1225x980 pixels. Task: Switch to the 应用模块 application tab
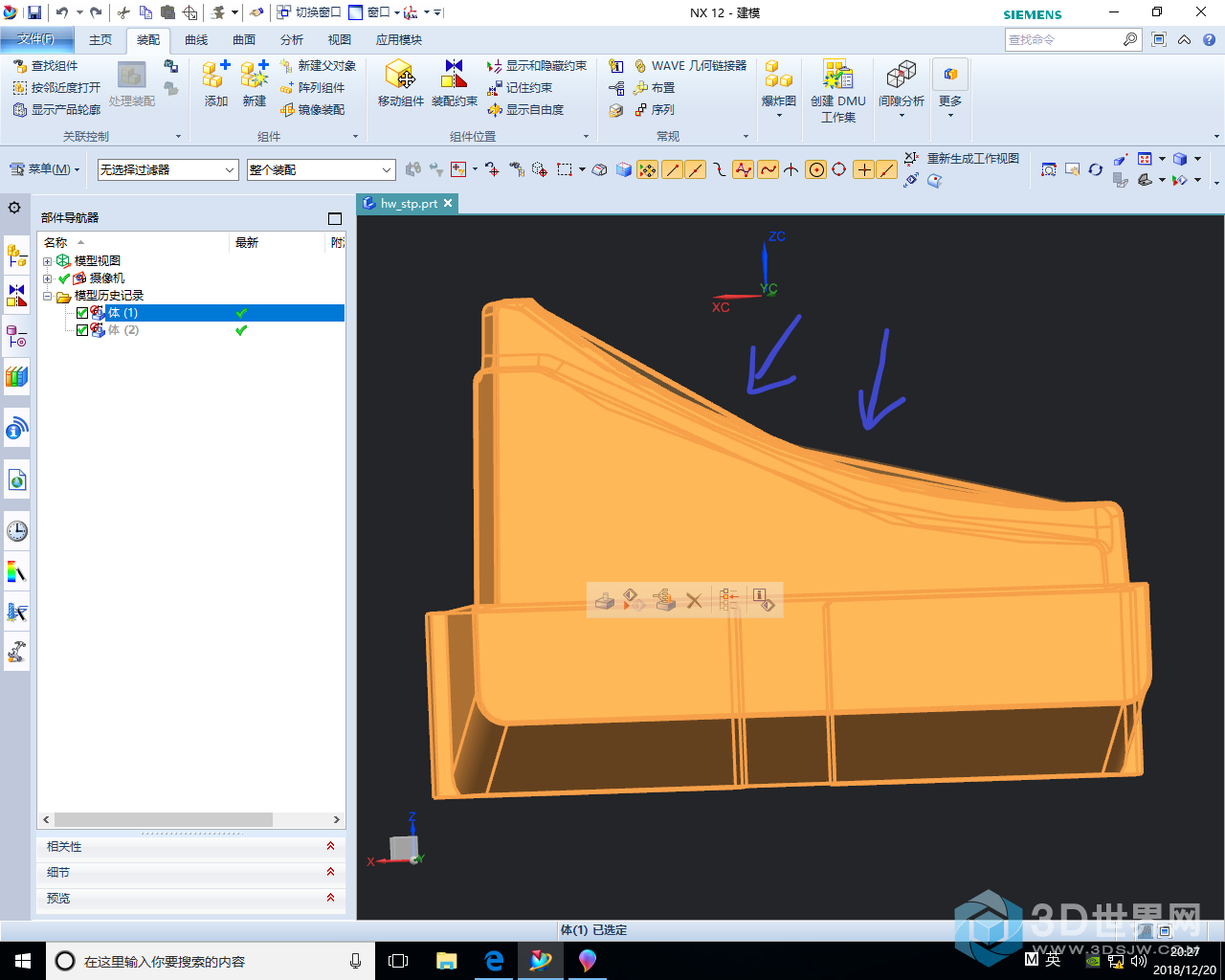click(399, 39)
